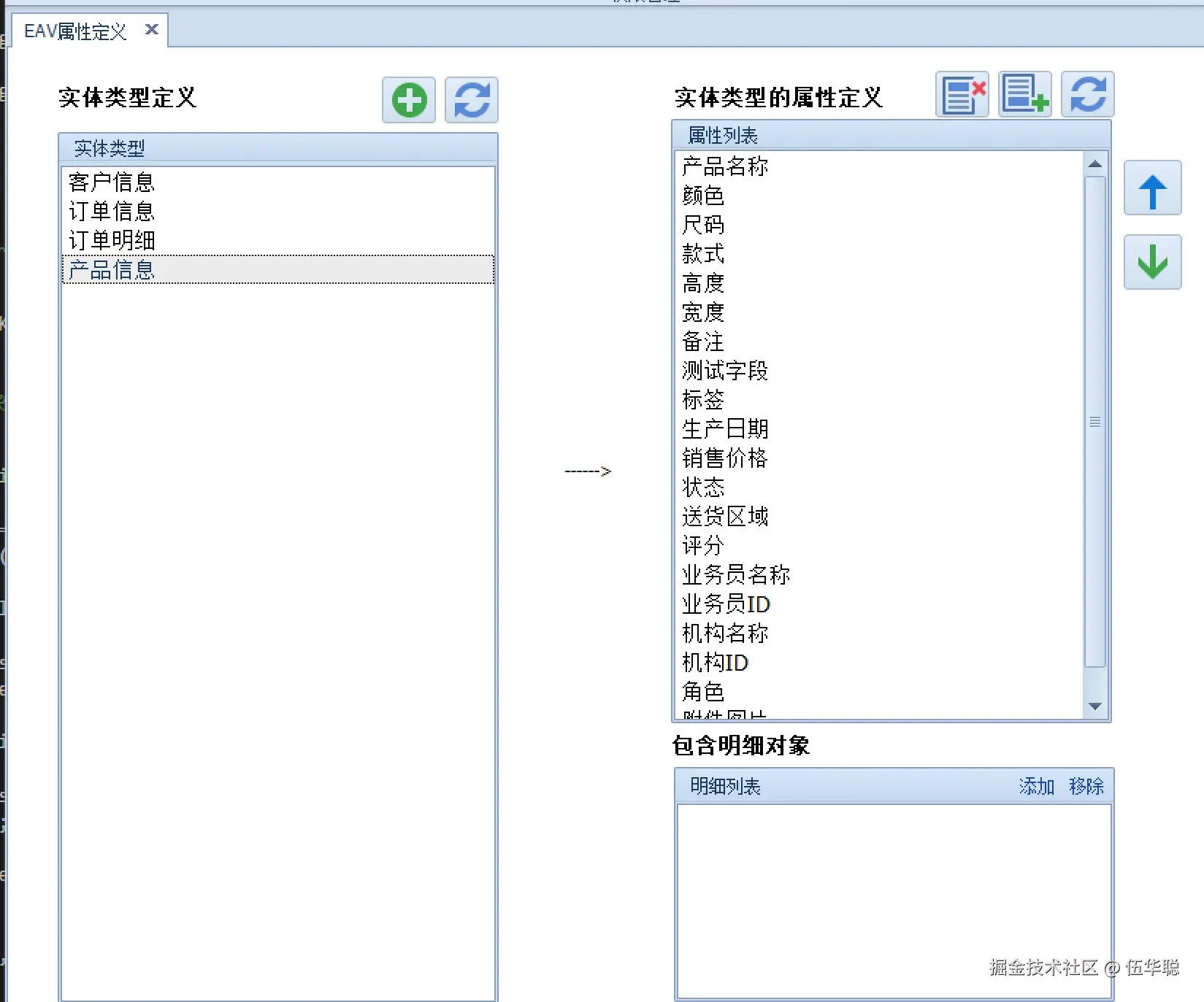This screenshot has width=1204, height=1002.
Task: Click the green add entity type button
Action: [x=409, y=100]
